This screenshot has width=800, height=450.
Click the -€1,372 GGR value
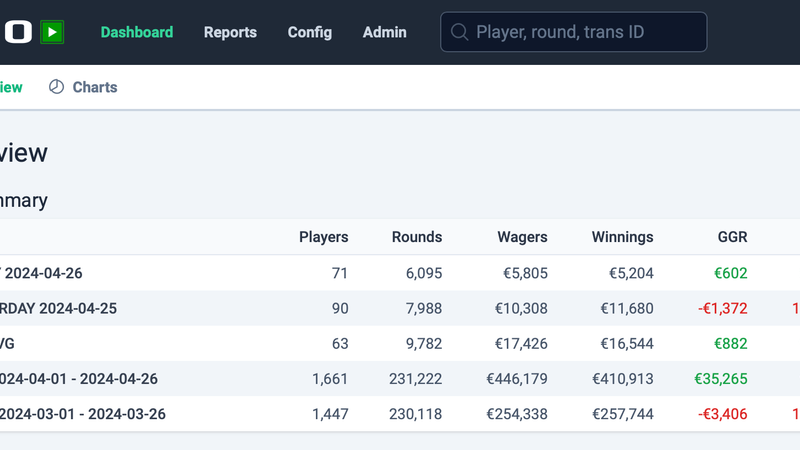(723, 308)
